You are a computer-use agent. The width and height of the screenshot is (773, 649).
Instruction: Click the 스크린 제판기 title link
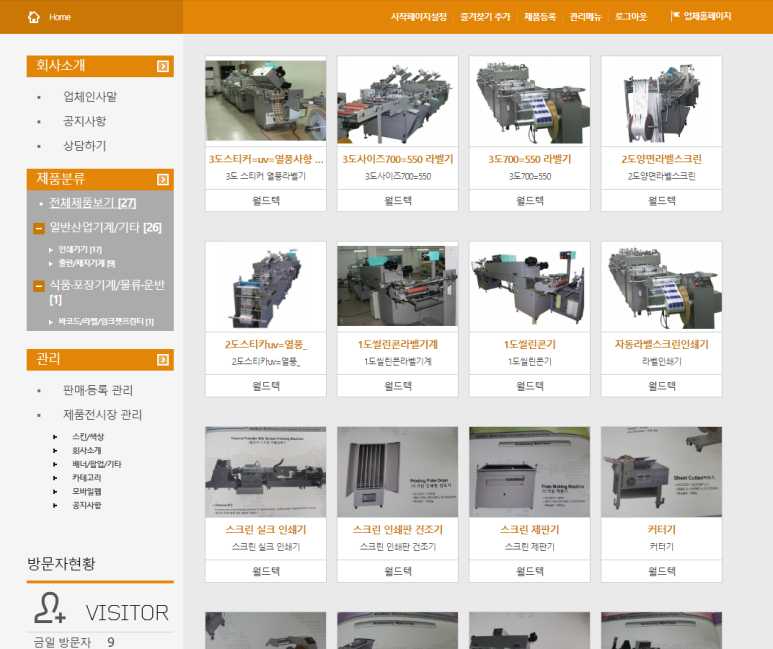click(529, 530)
